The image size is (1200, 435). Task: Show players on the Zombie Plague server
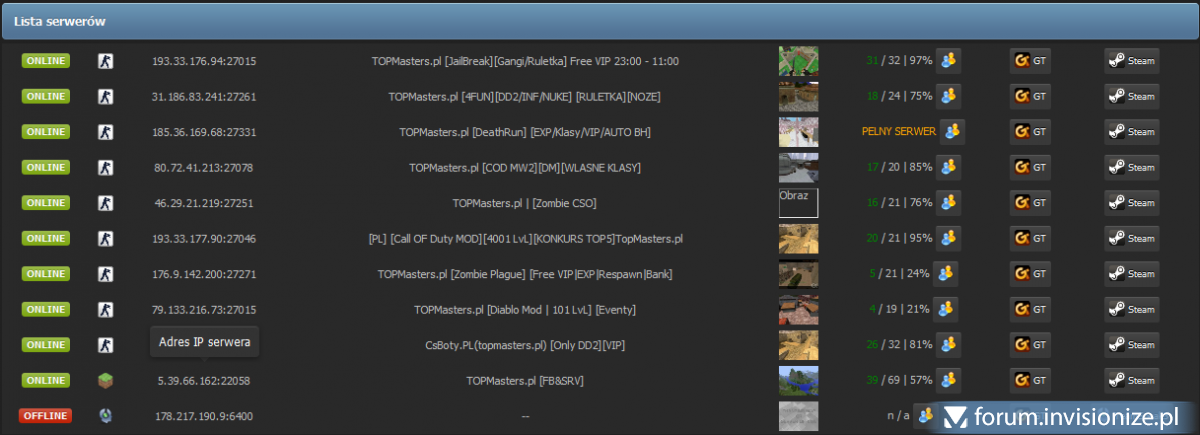point(945,273)
